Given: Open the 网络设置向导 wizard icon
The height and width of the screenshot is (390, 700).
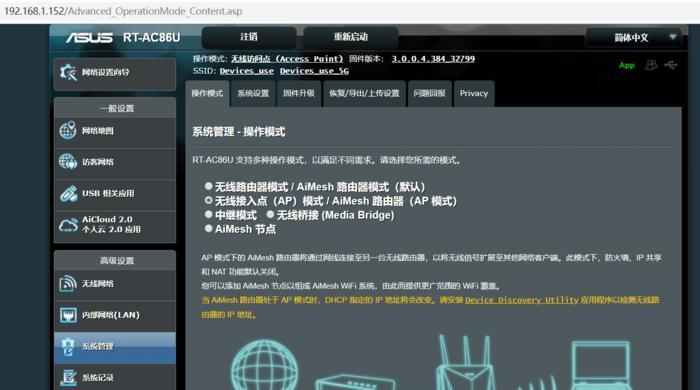Looking at the screenshot, I should click(68, 72).
